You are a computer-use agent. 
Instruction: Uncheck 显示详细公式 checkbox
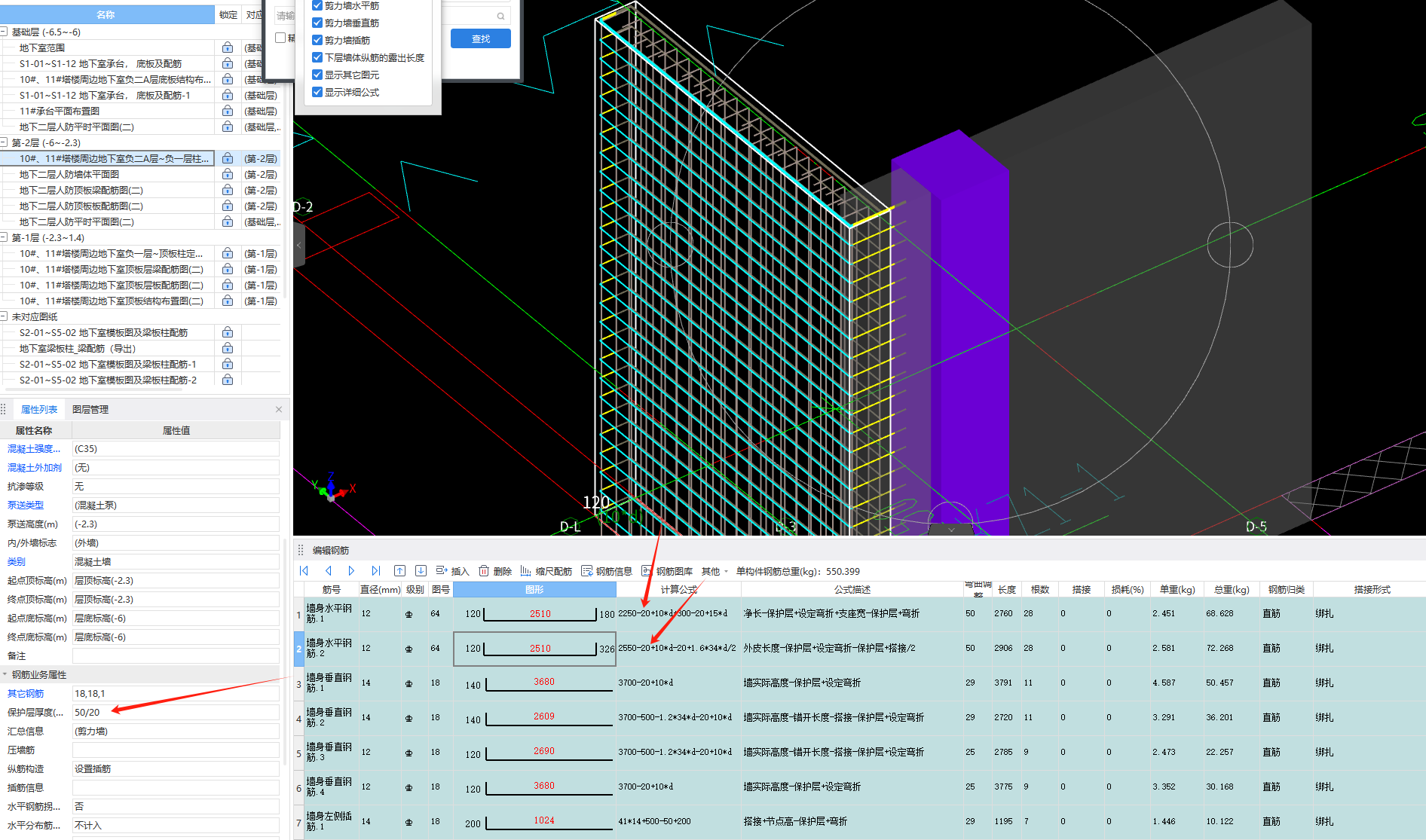tap(317, 92)
